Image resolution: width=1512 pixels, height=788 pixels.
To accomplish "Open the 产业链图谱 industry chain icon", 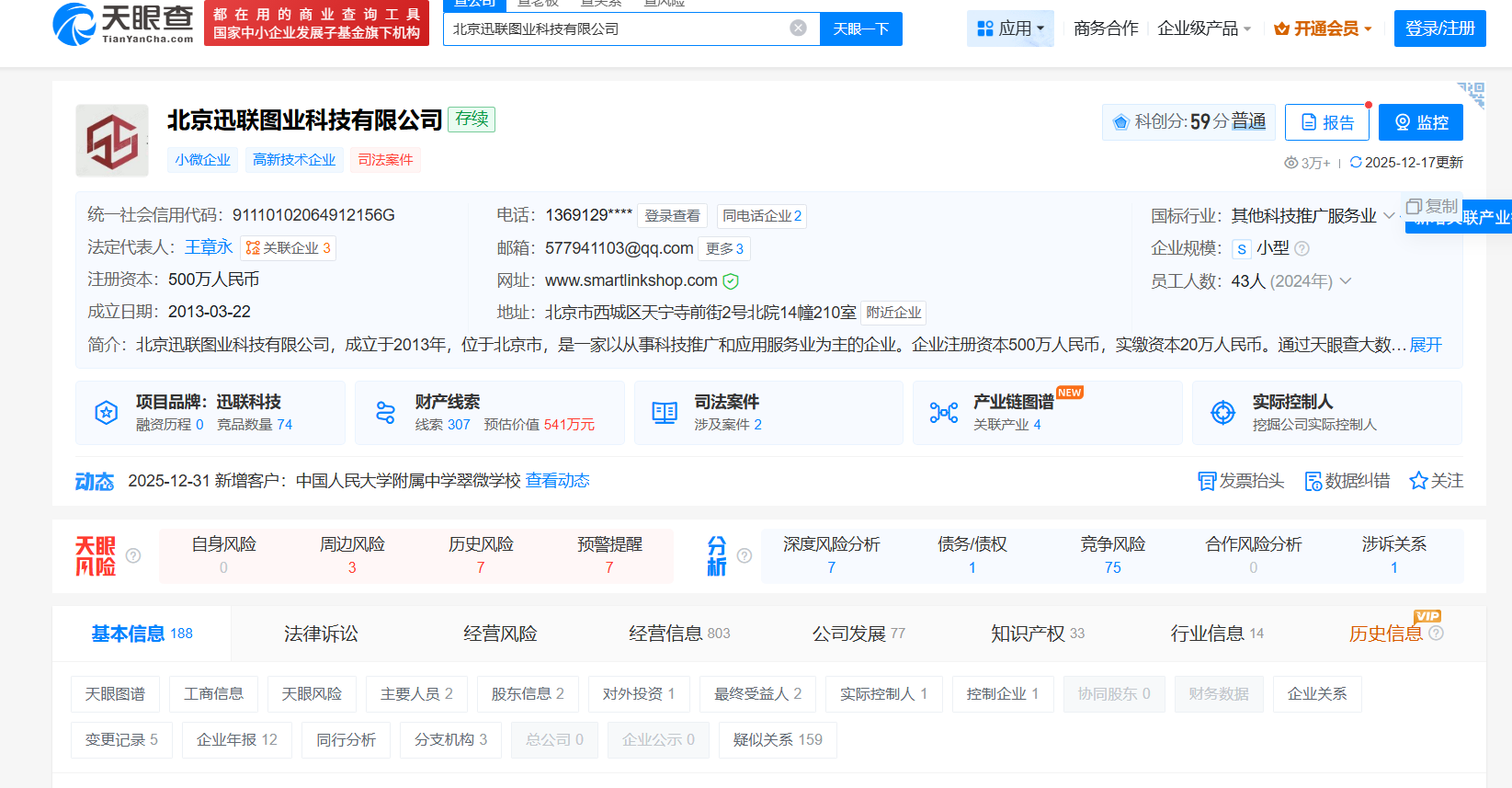I will [x=944, y=413].
